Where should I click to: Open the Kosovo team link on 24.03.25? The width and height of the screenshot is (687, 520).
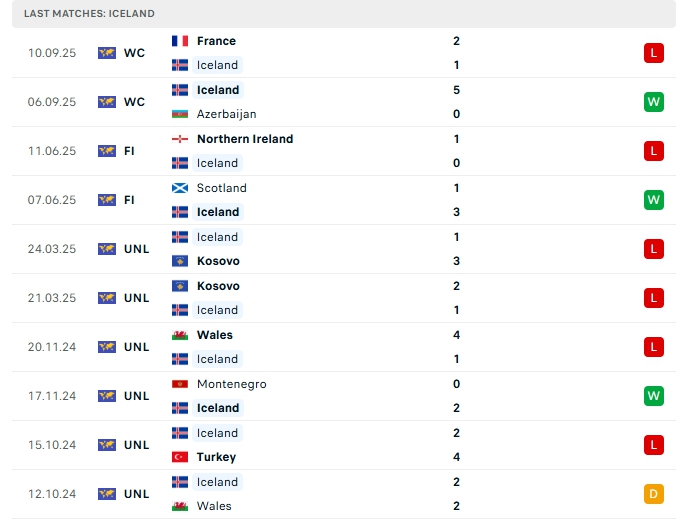click(x=218, y=261)
